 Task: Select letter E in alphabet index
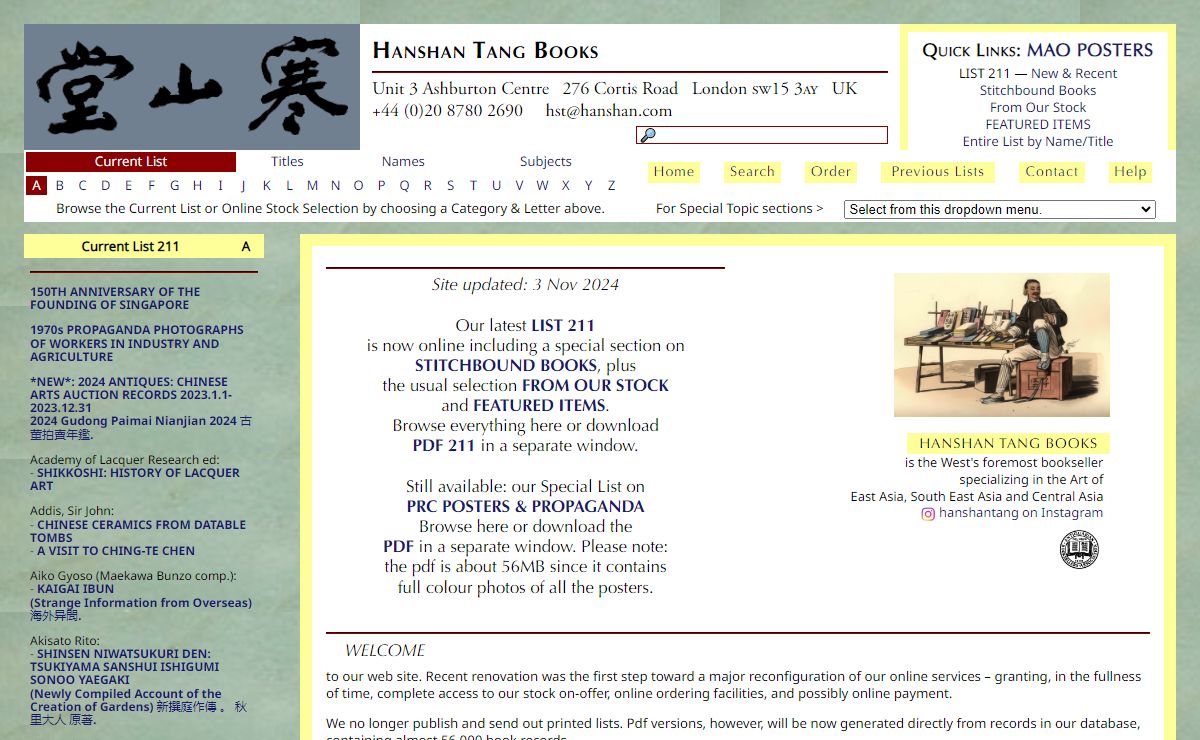coord(128,186)
